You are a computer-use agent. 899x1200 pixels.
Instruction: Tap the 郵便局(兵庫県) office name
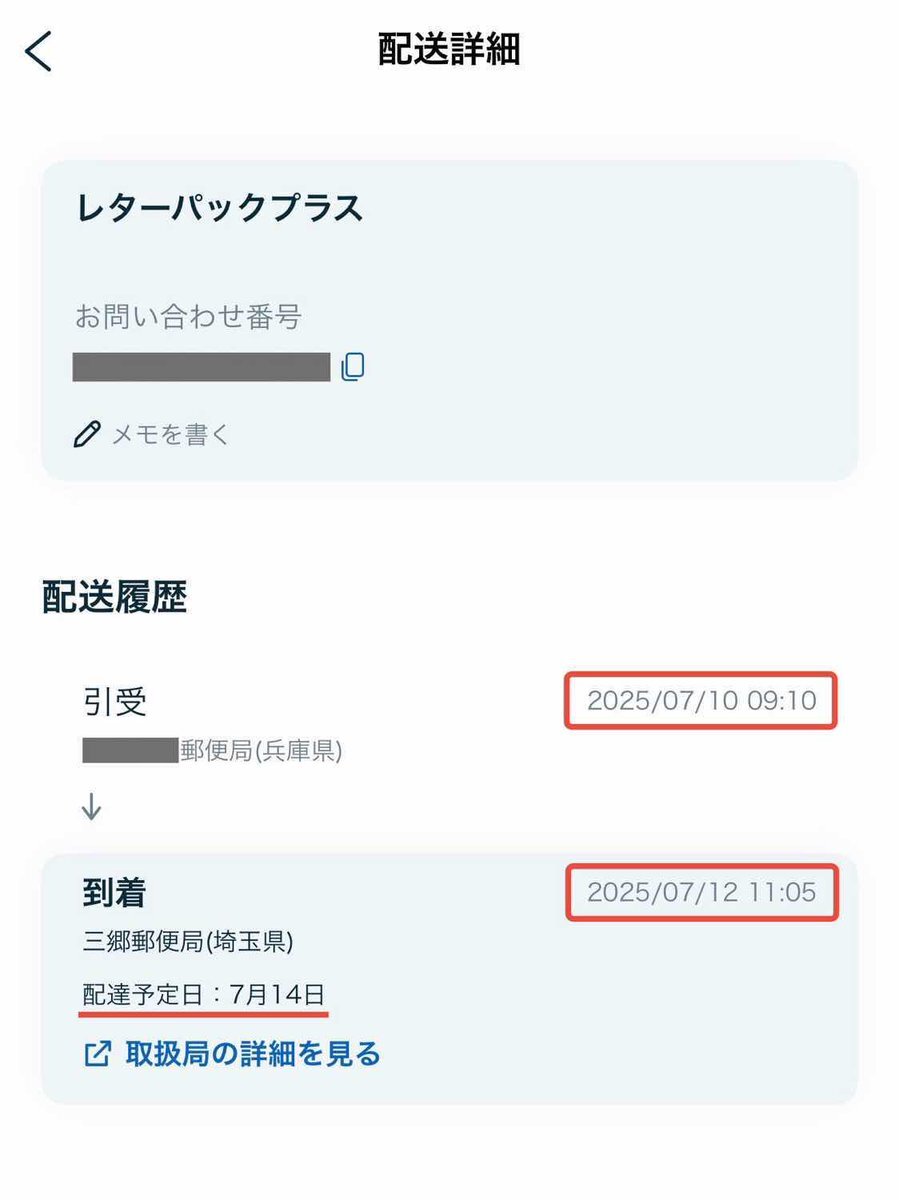pos(261,751)
